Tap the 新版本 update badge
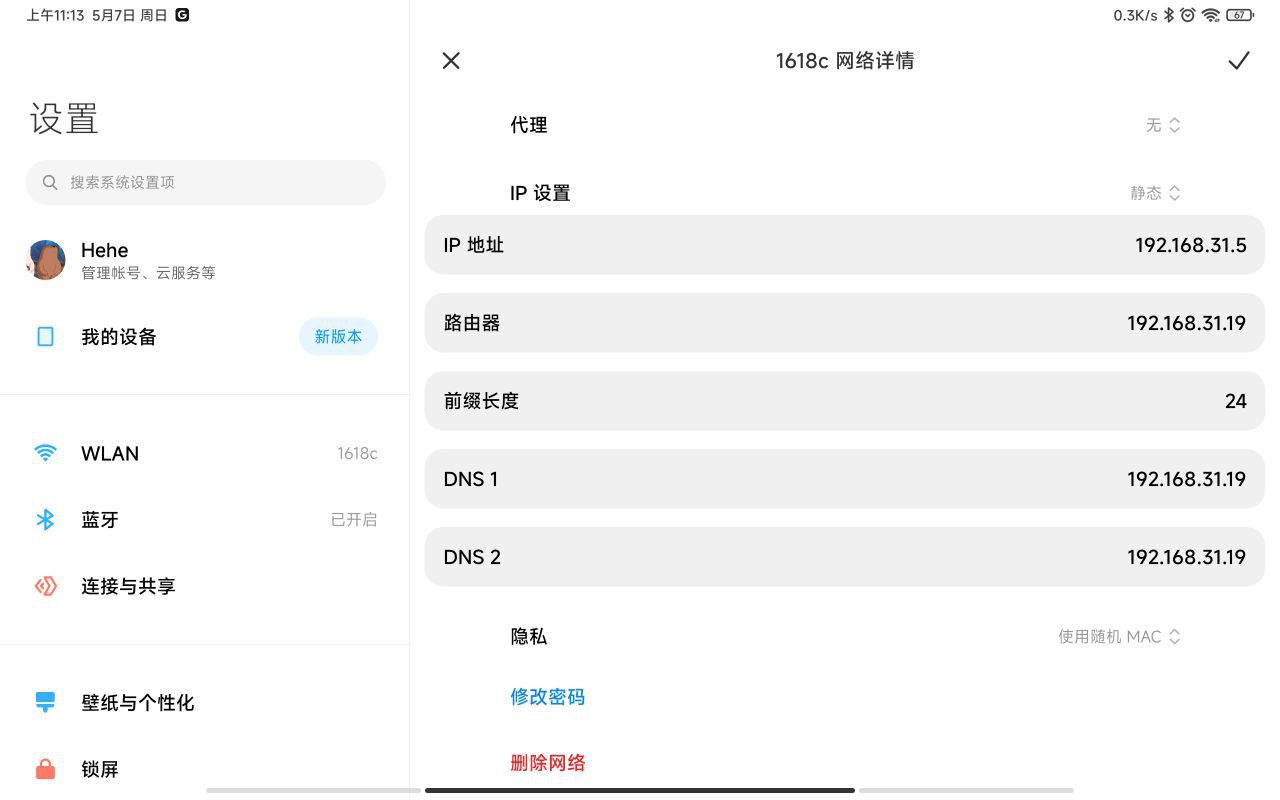This screenshot has height=800, width=1280. (x=338, y=337)
